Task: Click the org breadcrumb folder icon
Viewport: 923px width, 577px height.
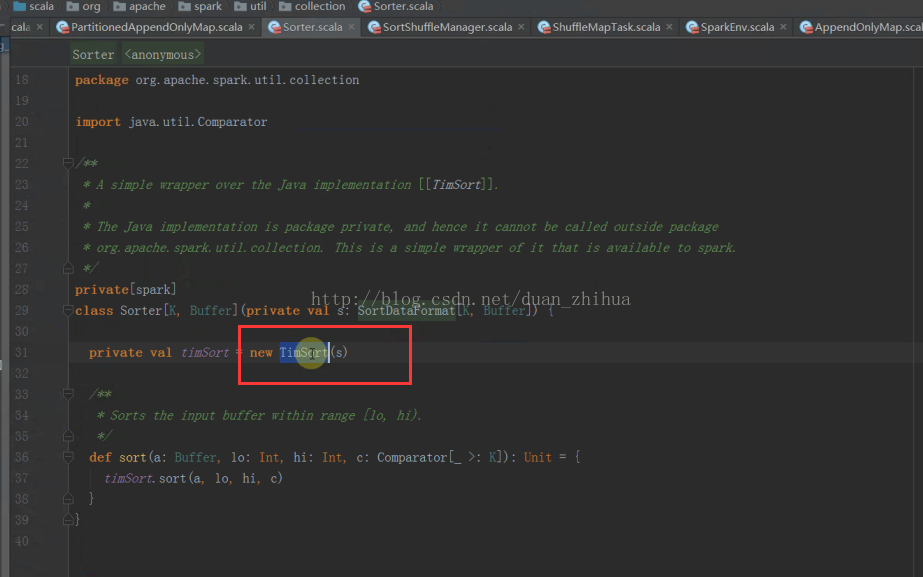Action: [x=73, y=6]
